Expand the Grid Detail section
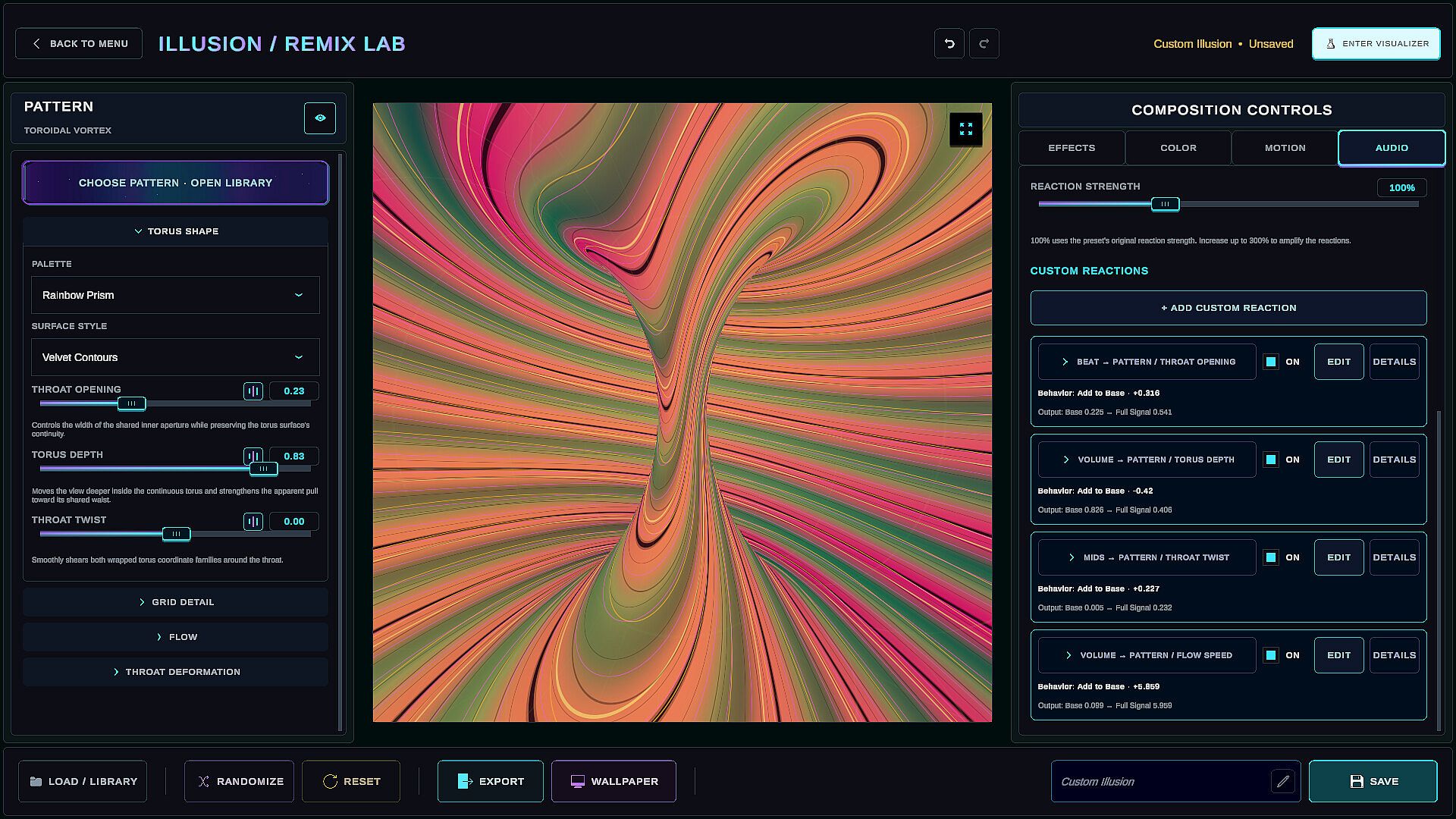The height and width of the screenshot is (819, 1456). click(175, 602)
